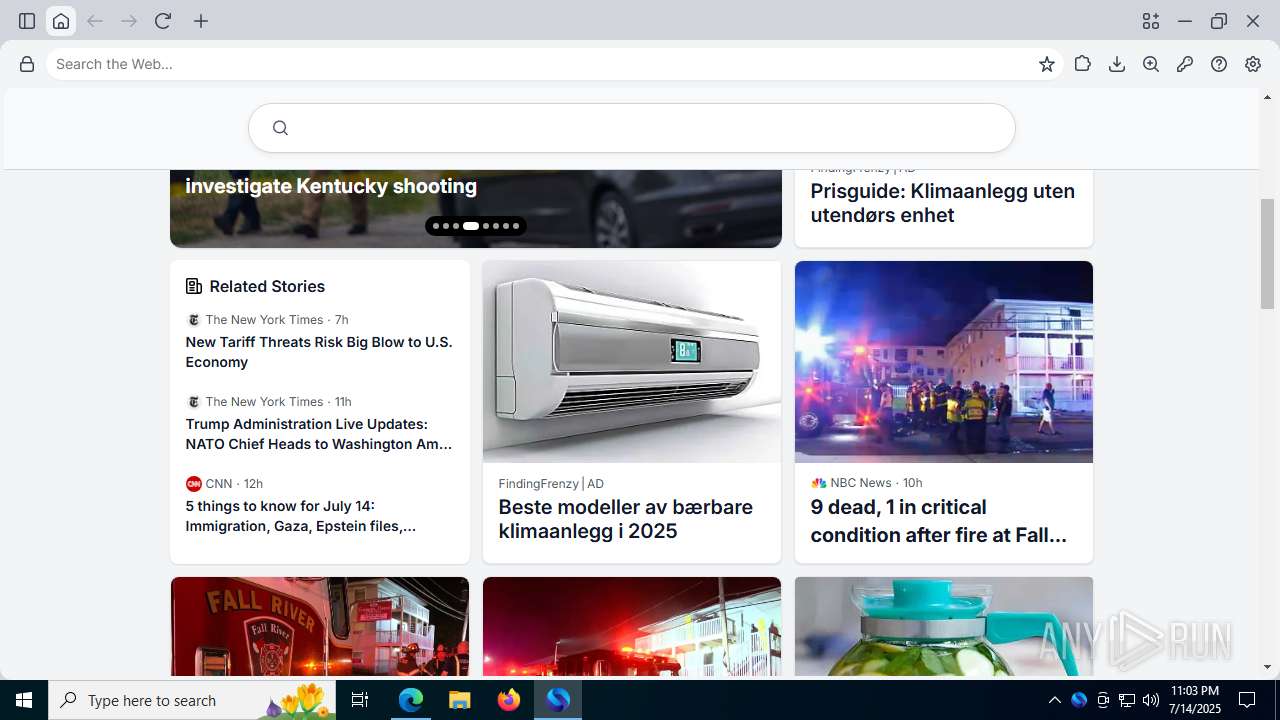Open File Explorer from the taskbar
Image resolution: width=1280 pixels, height=720 pixels.
[459, 700]
